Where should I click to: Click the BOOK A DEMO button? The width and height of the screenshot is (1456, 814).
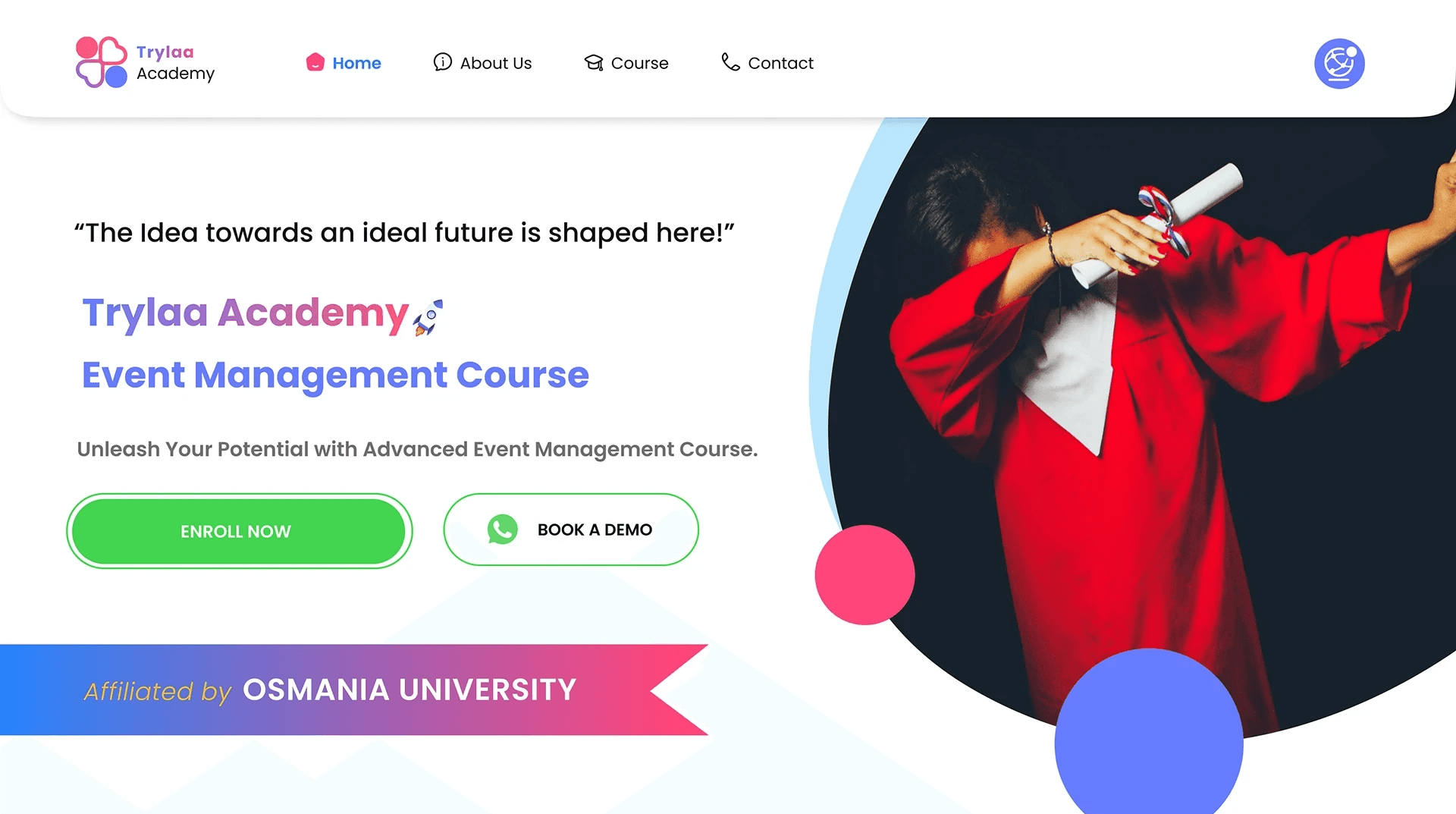[x=571, y=530]
